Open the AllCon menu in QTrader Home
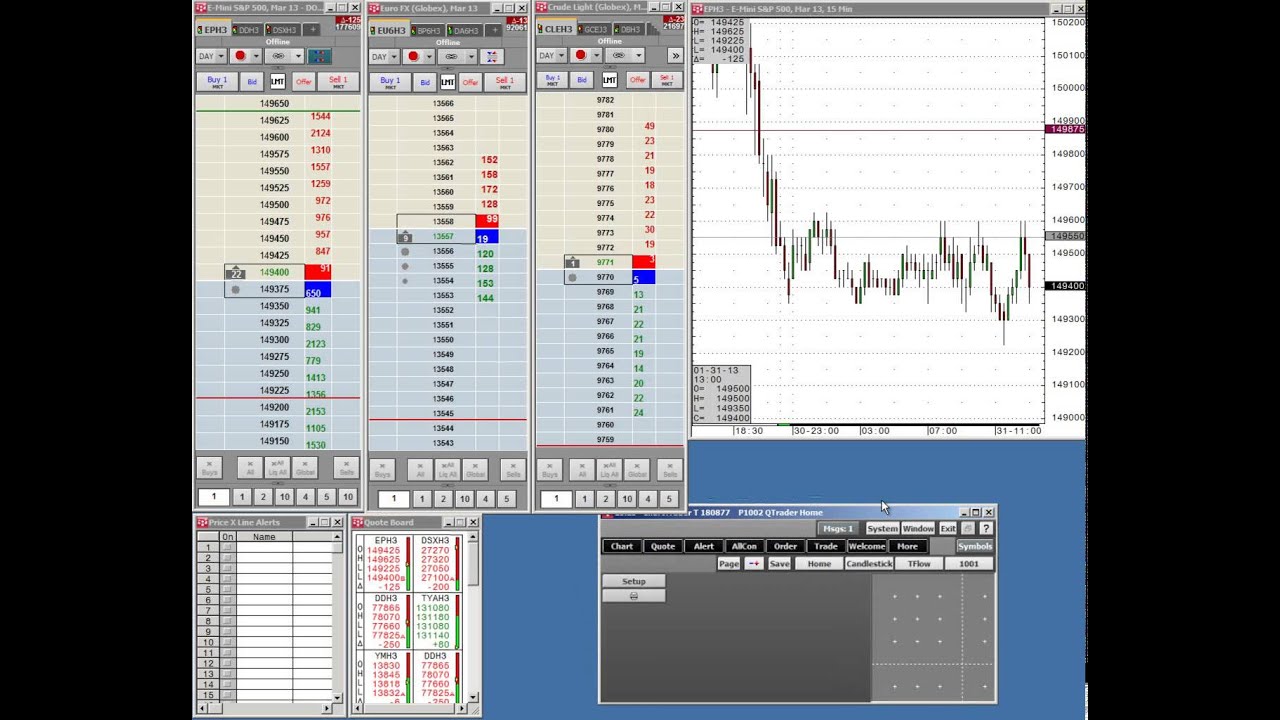 tap(744, 546)
